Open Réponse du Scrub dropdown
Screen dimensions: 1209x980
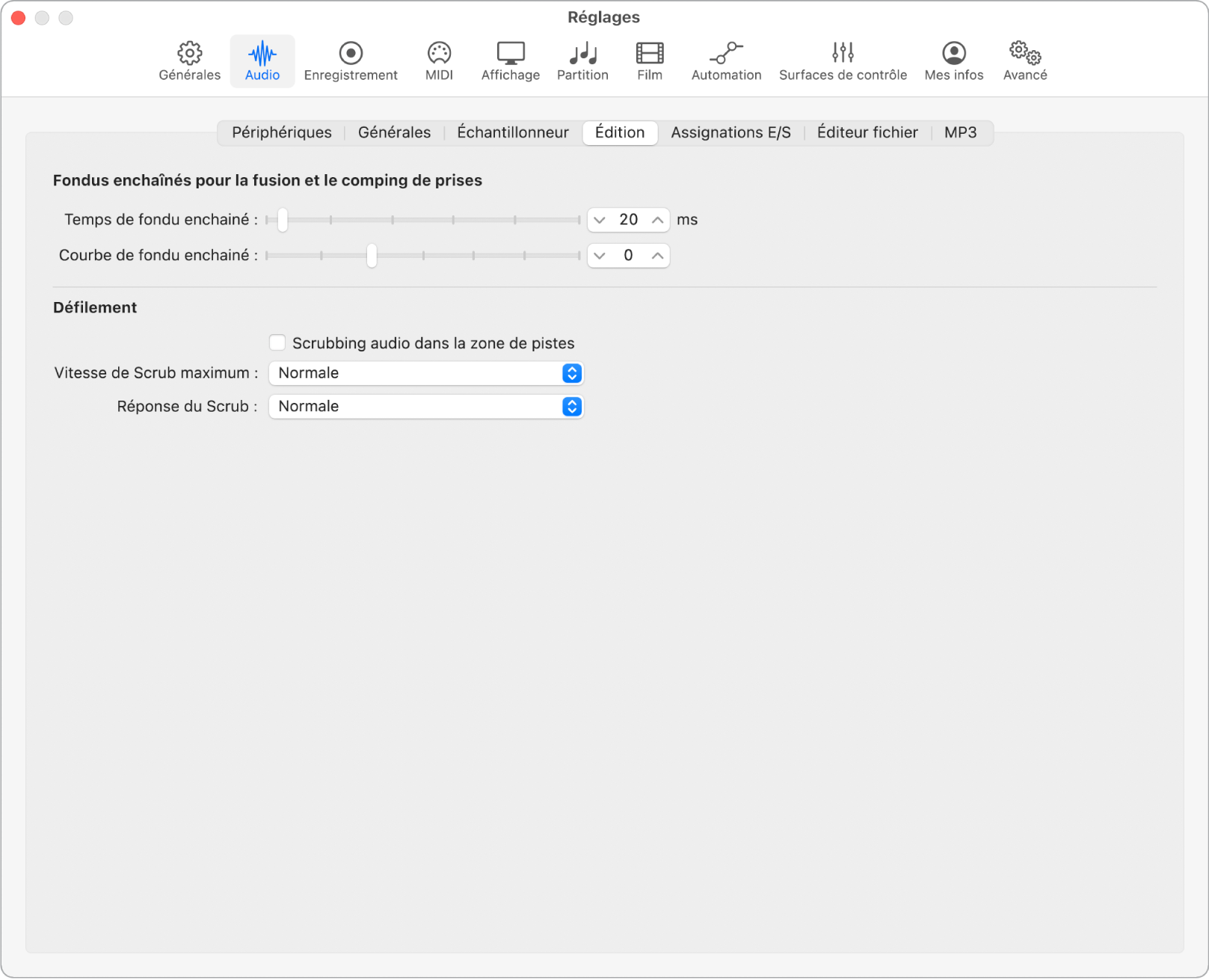[x=425, y=407]
